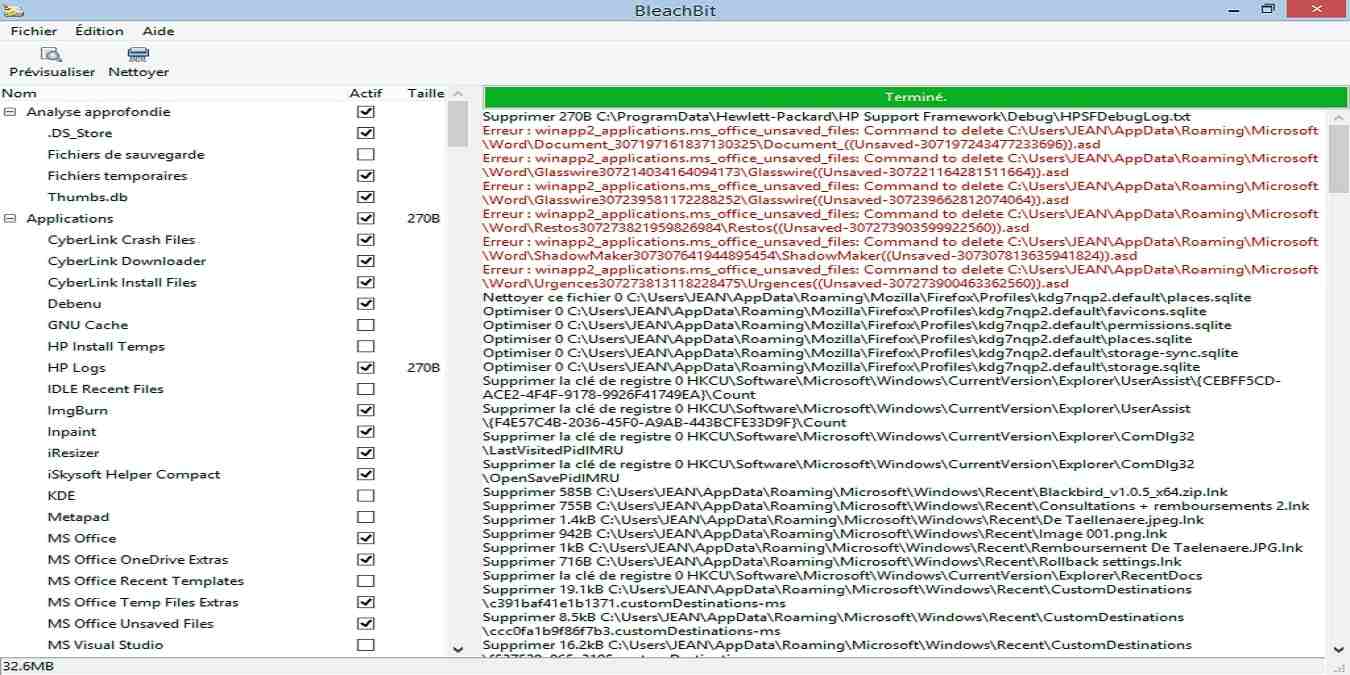Click the green Terminé progress bar

coord(913,96)
